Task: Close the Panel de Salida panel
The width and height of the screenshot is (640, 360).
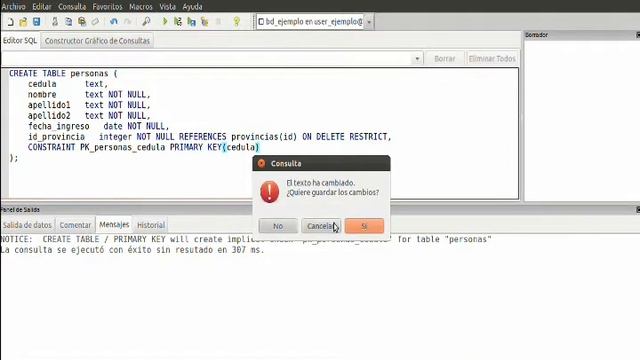Action: click(638, 209)
